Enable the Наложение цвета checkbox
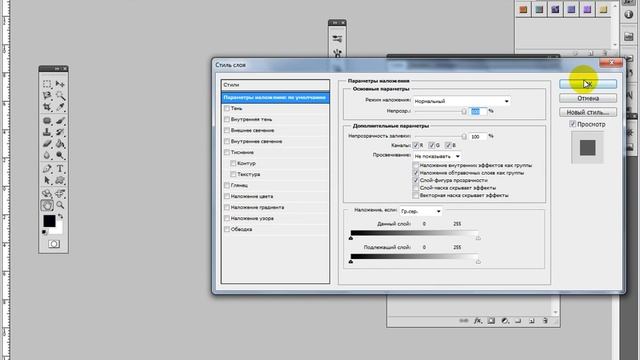 227,196
